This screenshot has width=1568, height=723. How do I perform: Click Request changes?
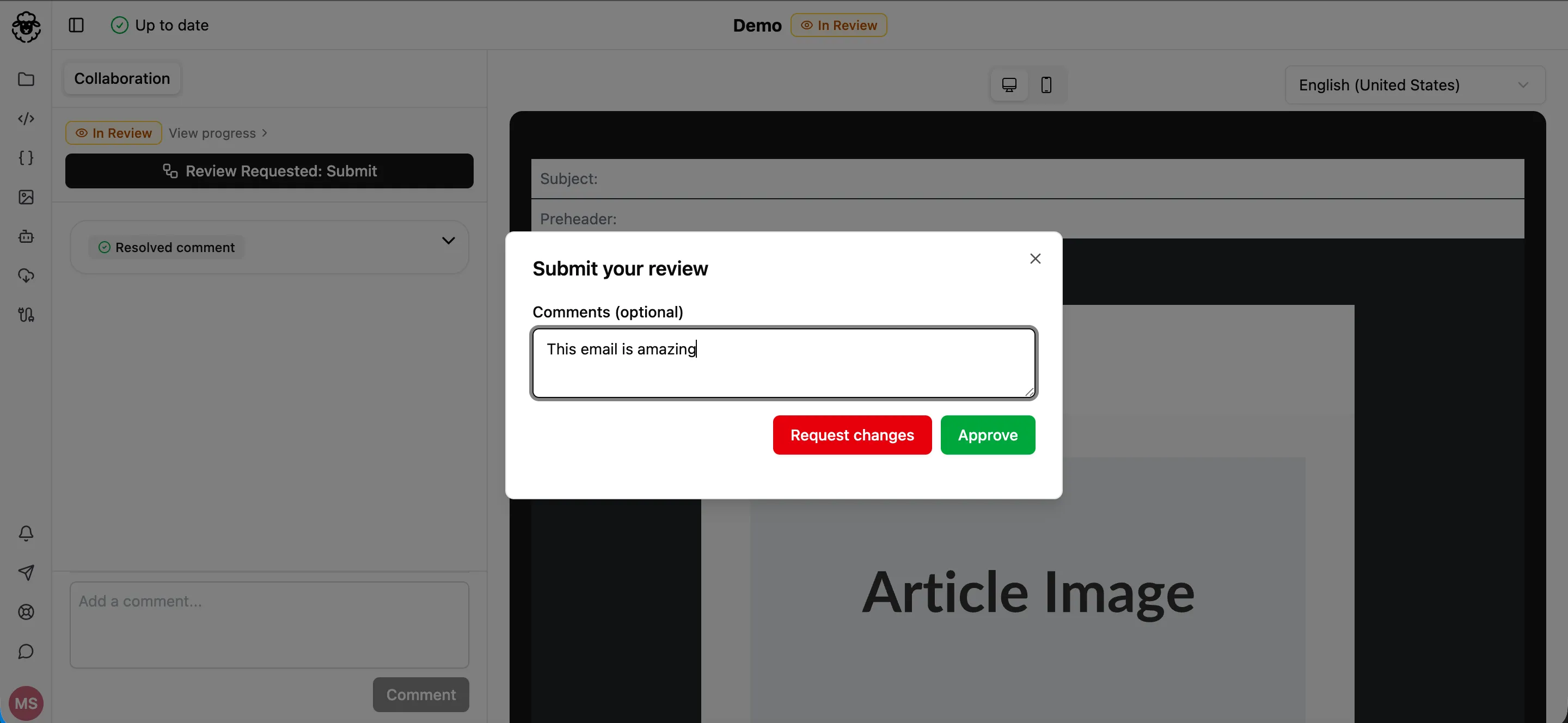pos(852,434)
